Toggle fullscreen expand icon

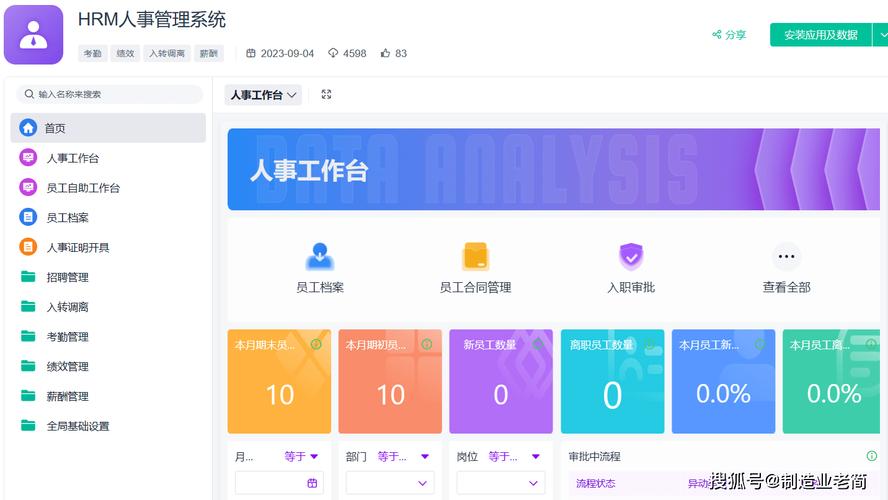pyautogui.click(x=326, y=95)
